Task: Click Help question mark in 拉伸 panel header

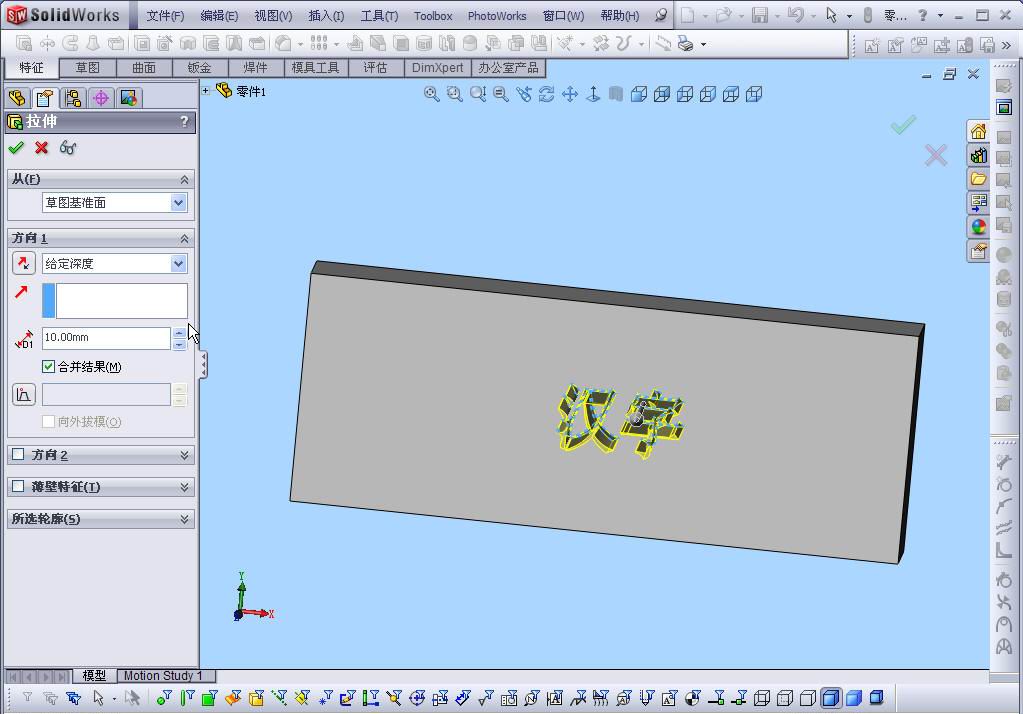Action: tap(184, 121)
